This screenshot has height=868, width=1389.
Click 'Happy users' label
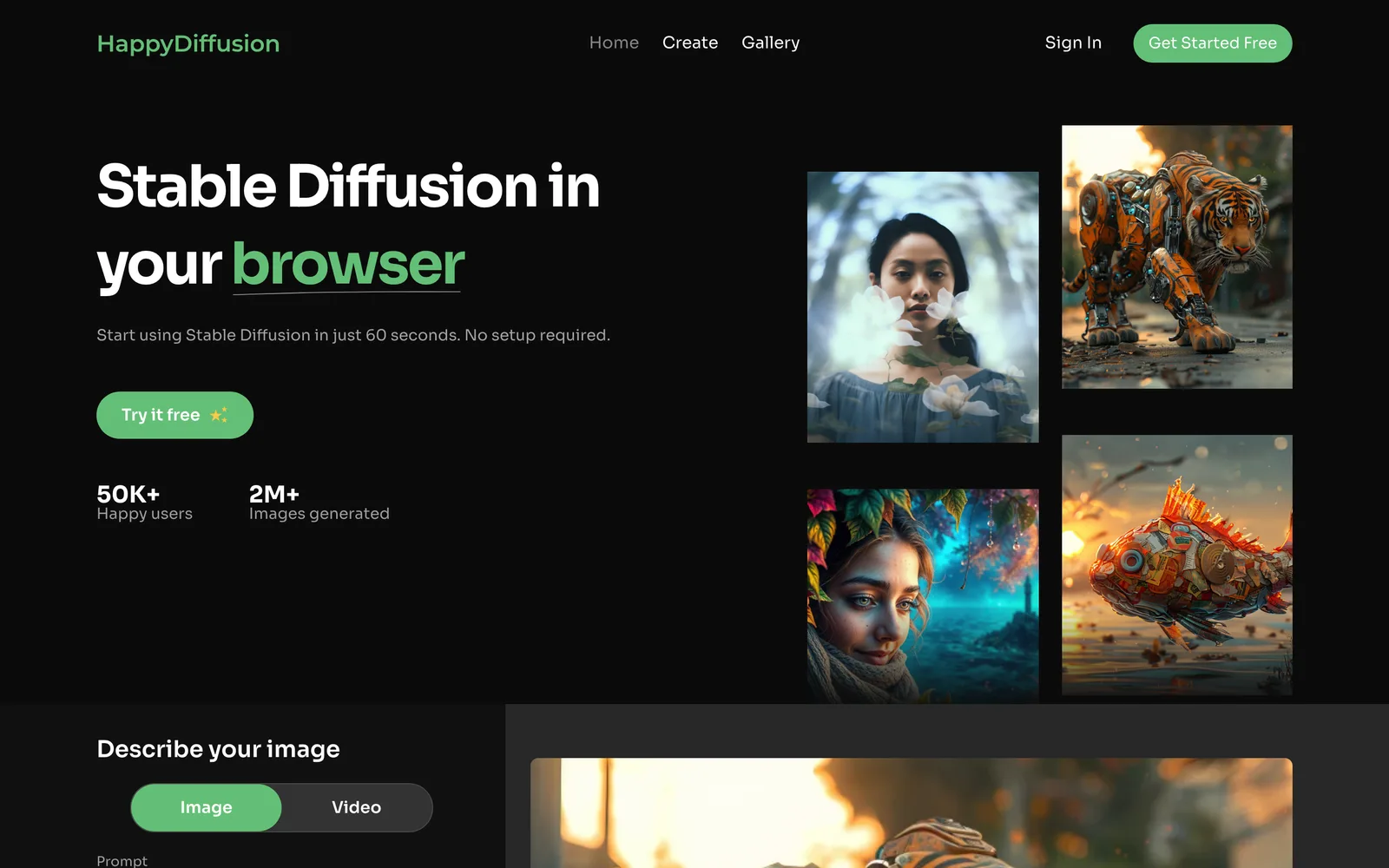point(145,514)
